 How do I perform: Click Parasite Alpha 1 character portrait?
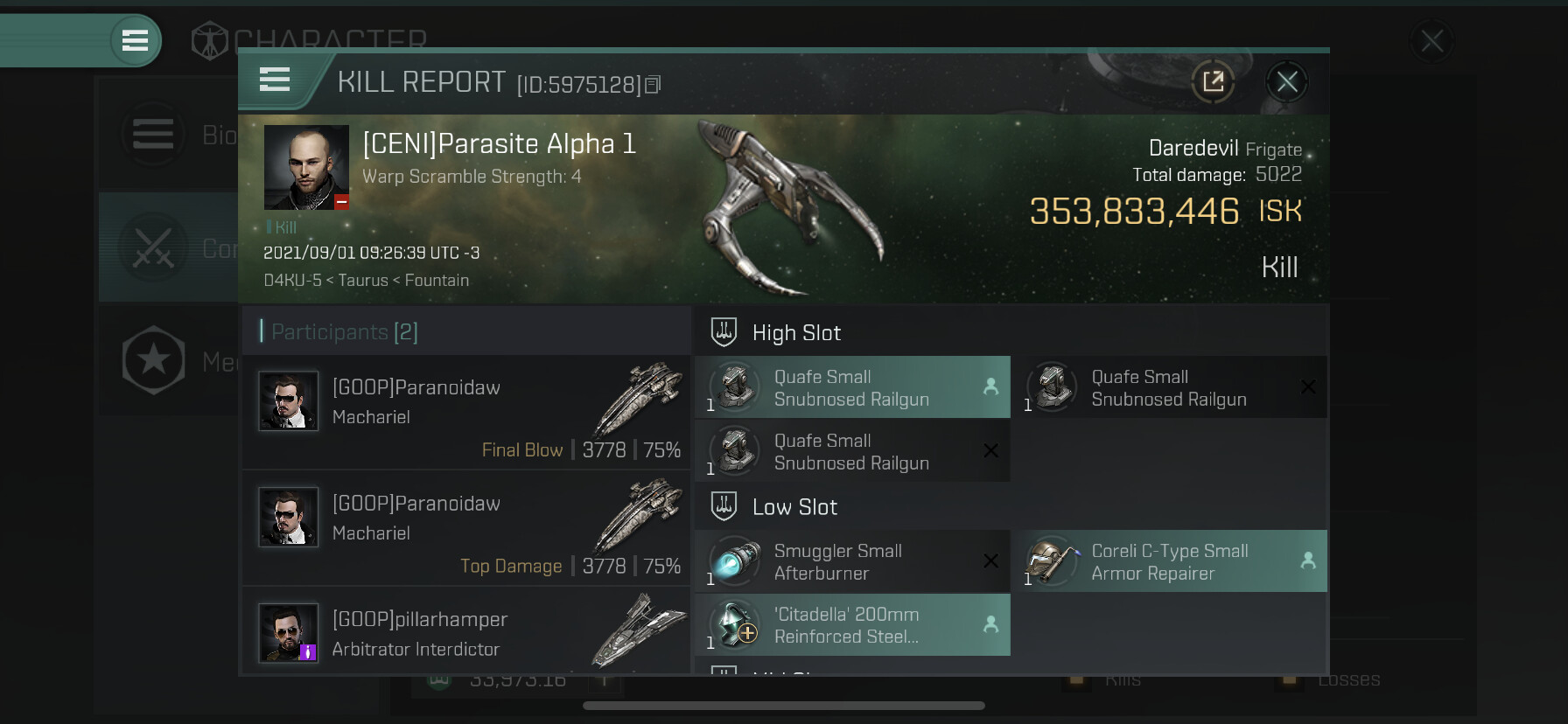click(306, 167)
